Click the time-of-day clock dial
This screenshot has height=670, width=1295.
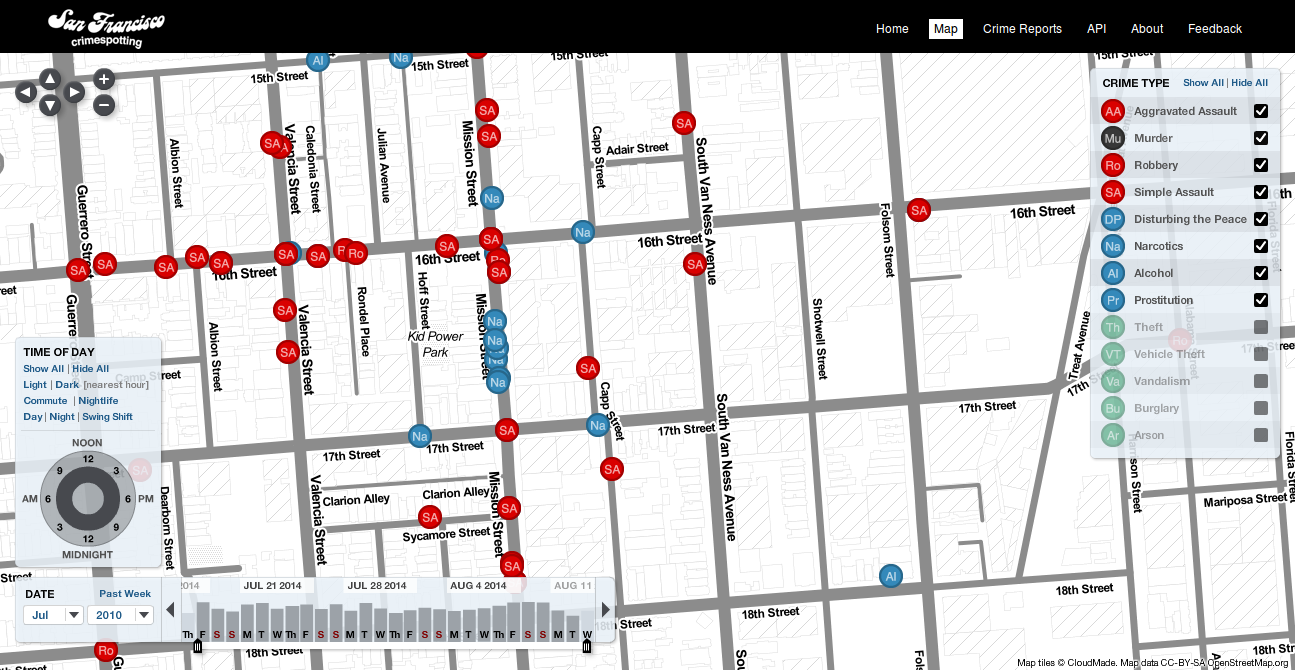[x=88, y=498]
